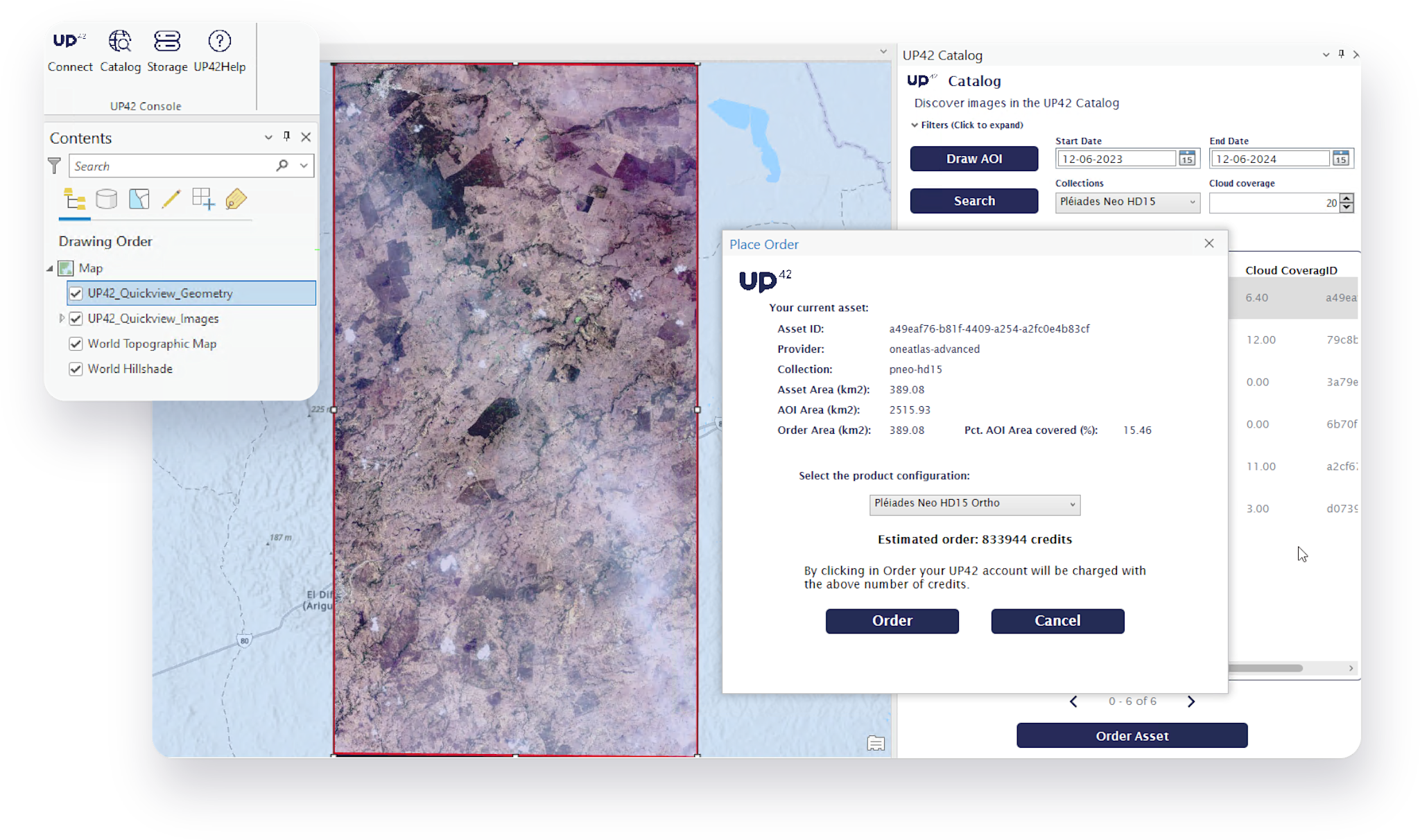Viewport: 1420px width, 840px height.
Task: Toggle World Hillshade layer checkbox
Action: (76, 369)
